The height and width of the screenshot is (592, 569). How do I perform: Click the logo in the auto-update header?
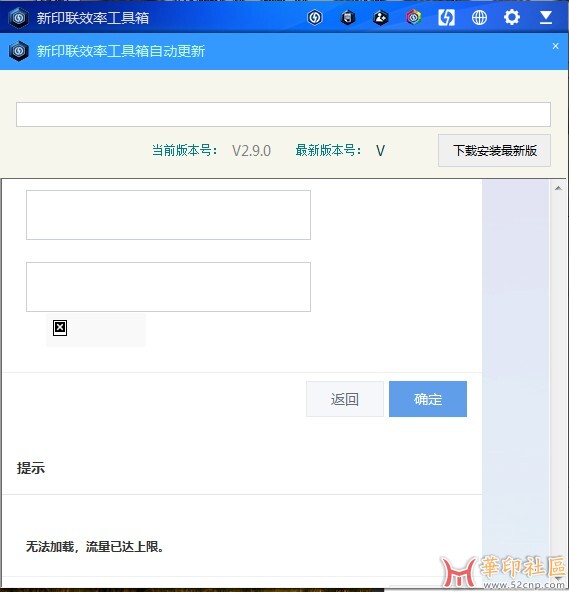point(19,51)
